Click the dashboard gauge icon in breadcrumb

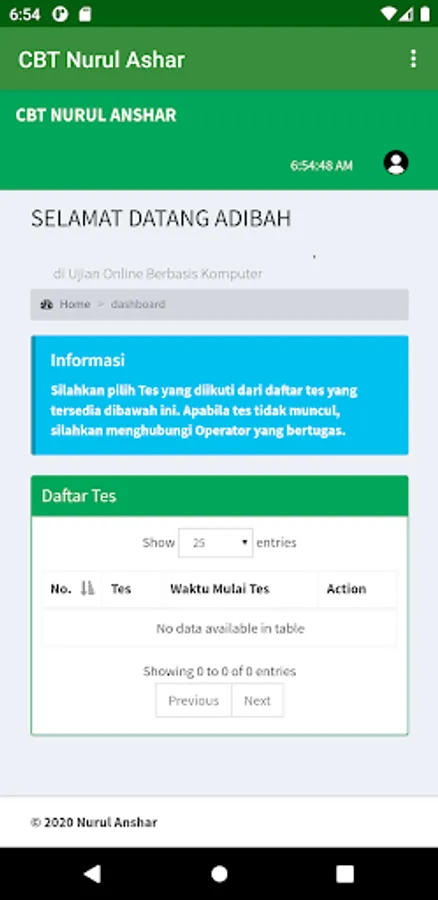pos(47,304)
